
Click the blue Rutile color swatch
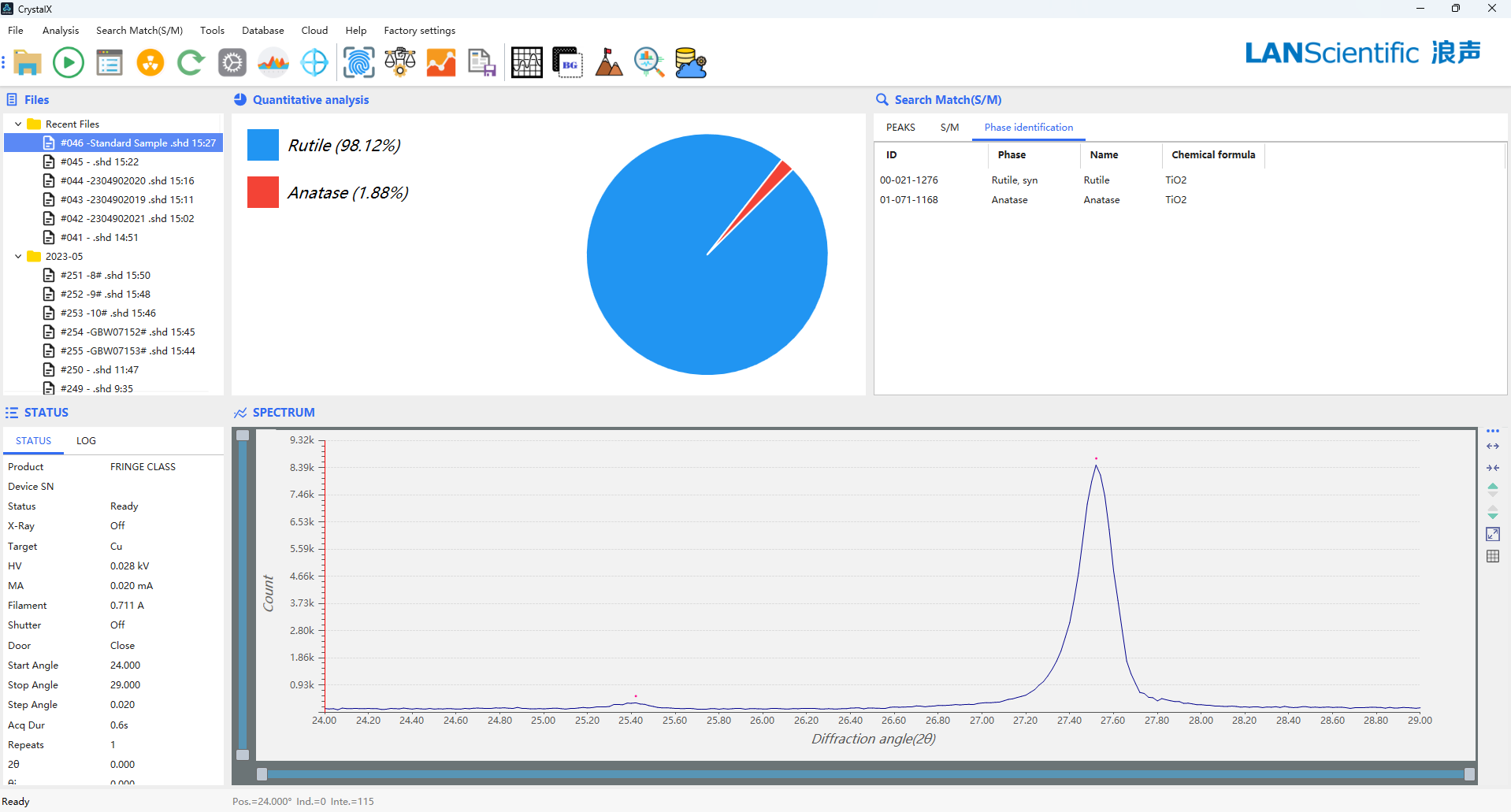point(263,146)
